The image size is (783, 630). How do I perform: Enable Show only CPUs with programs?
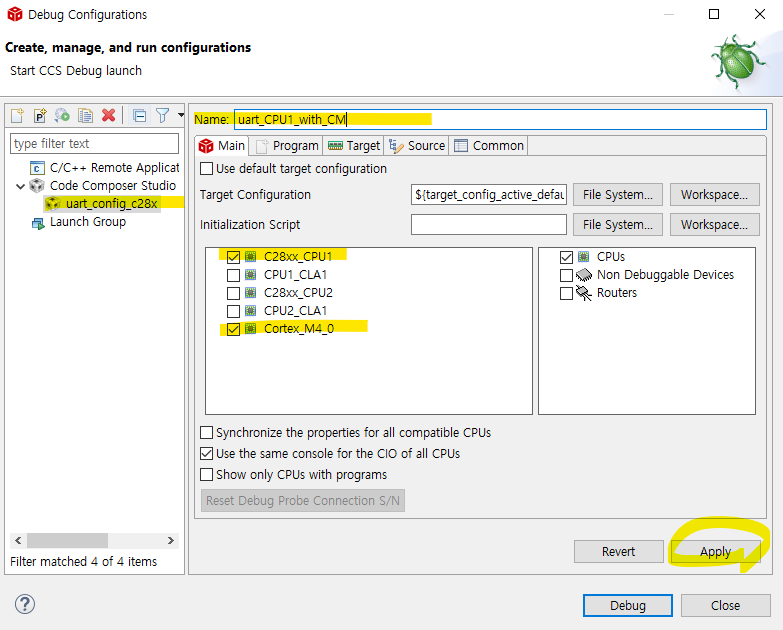[207, 474]
